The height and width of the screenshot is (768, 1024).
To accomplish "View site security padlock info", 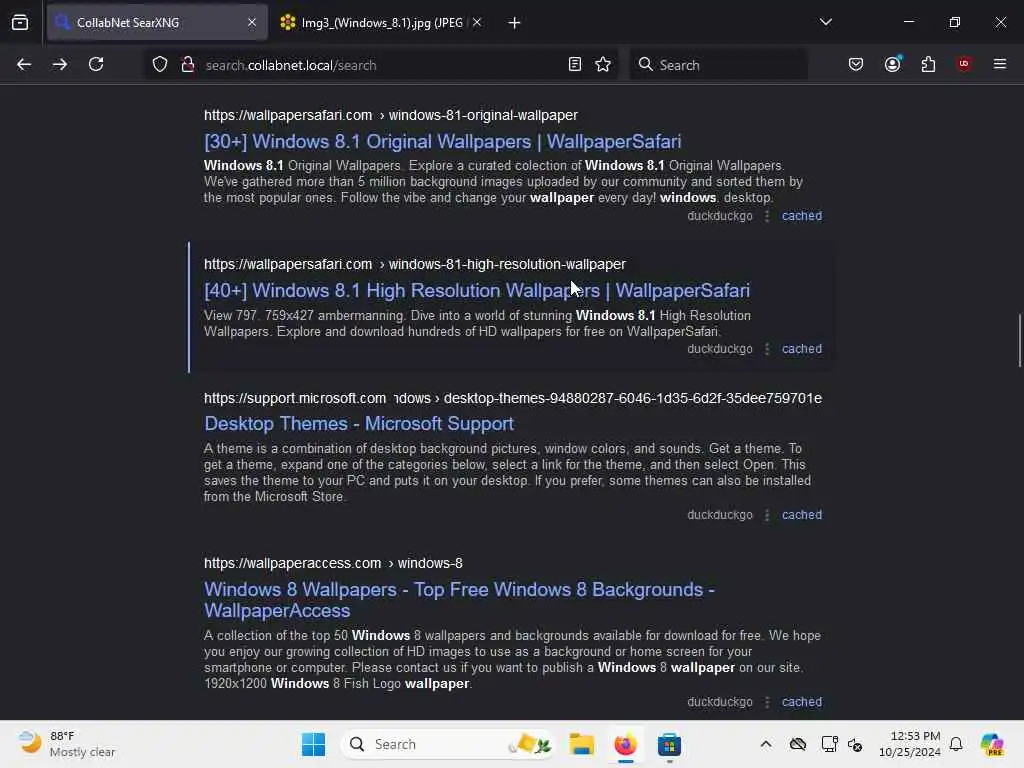I will click(x=188, y=65).
